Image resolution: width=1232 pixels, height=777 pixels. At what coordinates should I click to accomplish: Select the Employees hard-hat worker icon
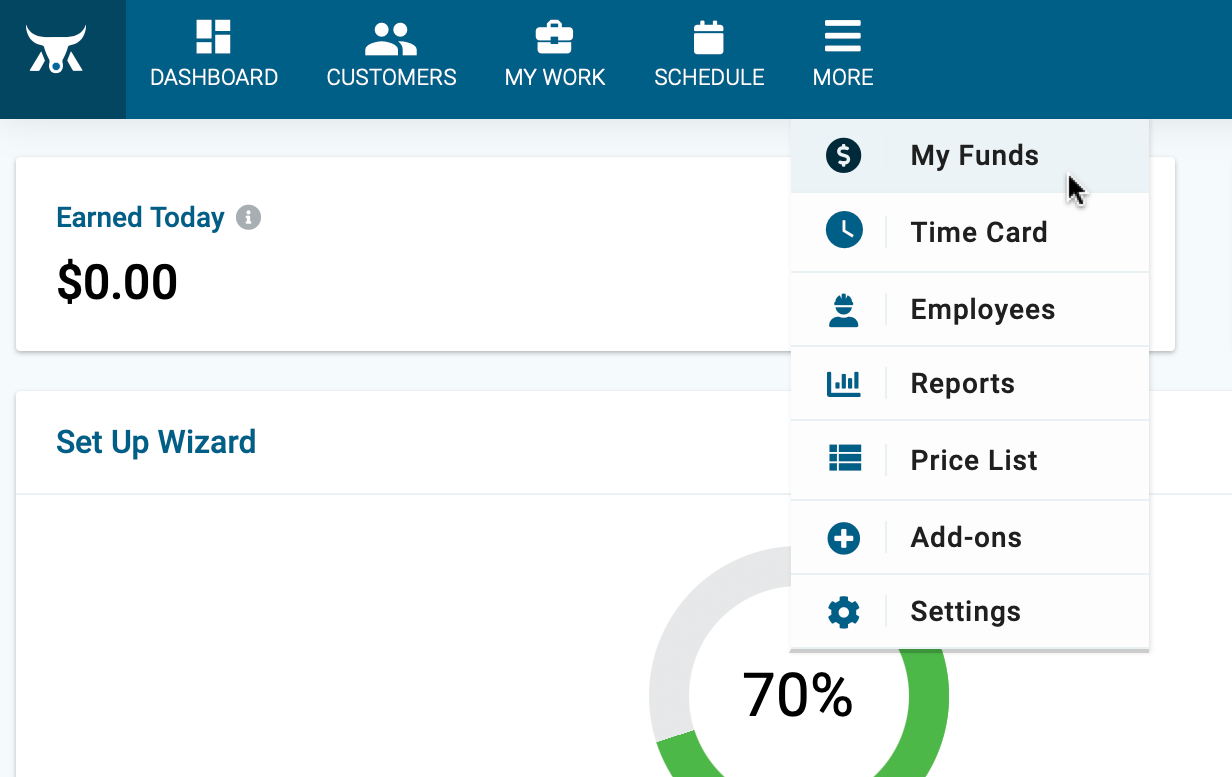pos(844,309)
